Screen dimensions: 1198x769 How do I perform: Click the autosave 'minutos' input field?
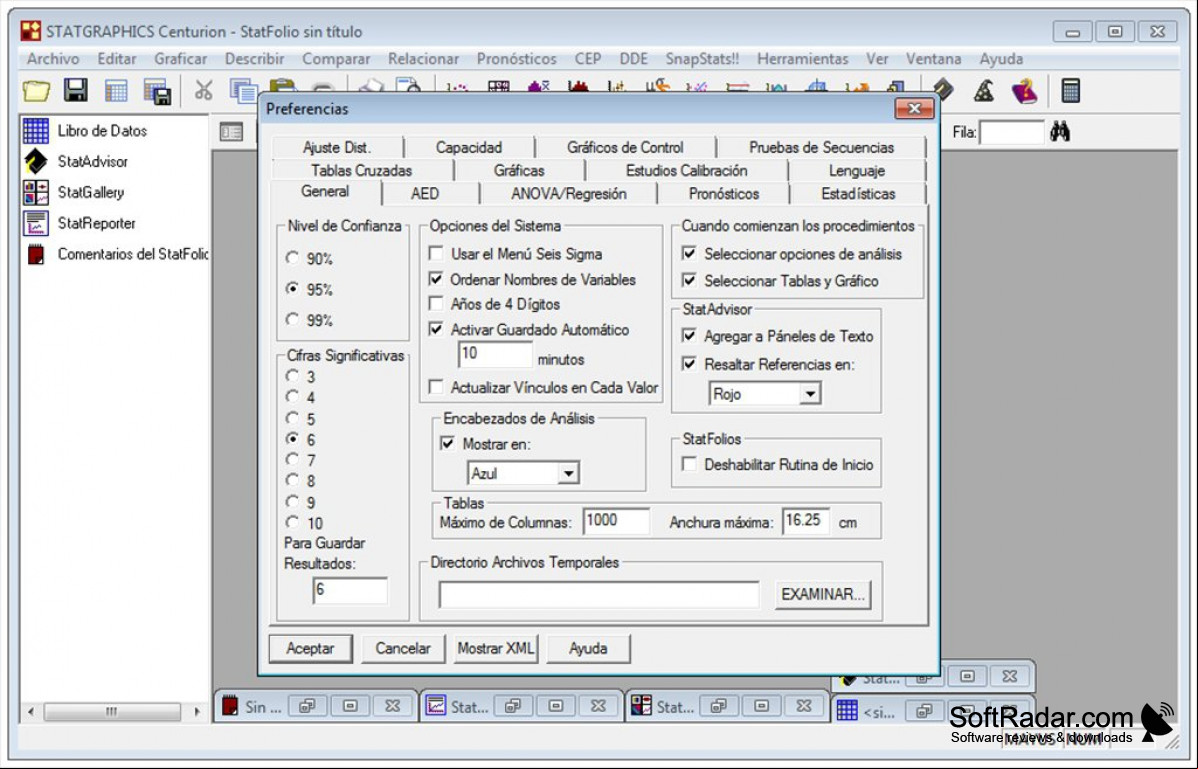click(495, 354)
